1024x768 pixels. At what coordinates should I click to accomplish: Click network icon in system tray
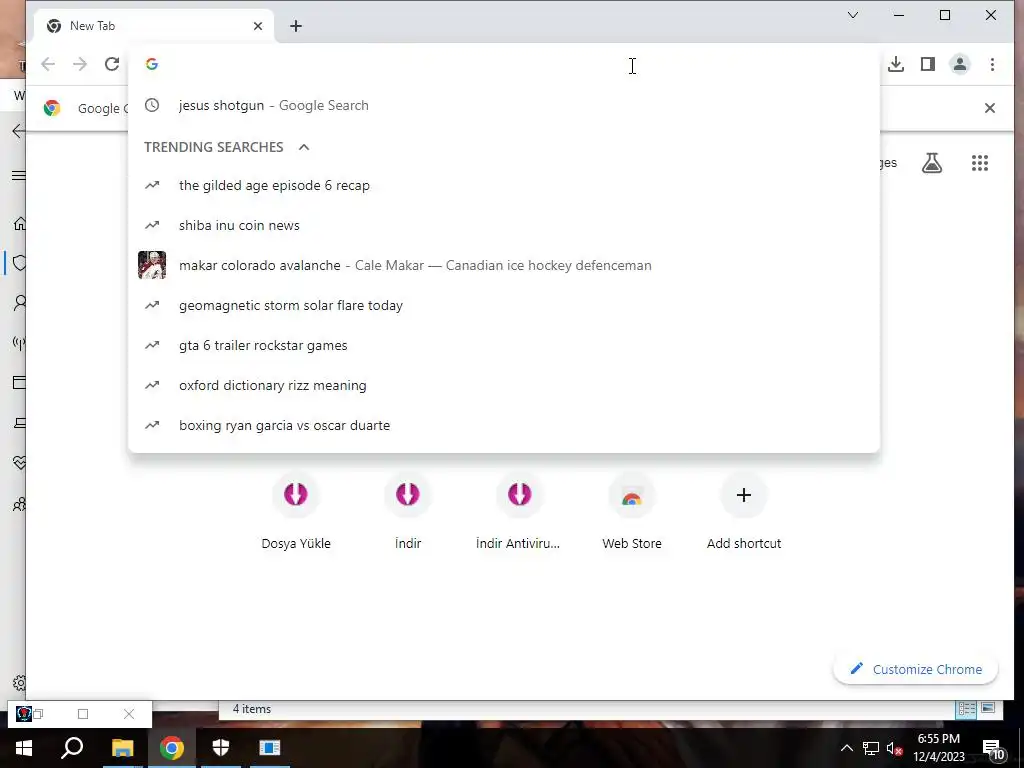tap(871, 748)
